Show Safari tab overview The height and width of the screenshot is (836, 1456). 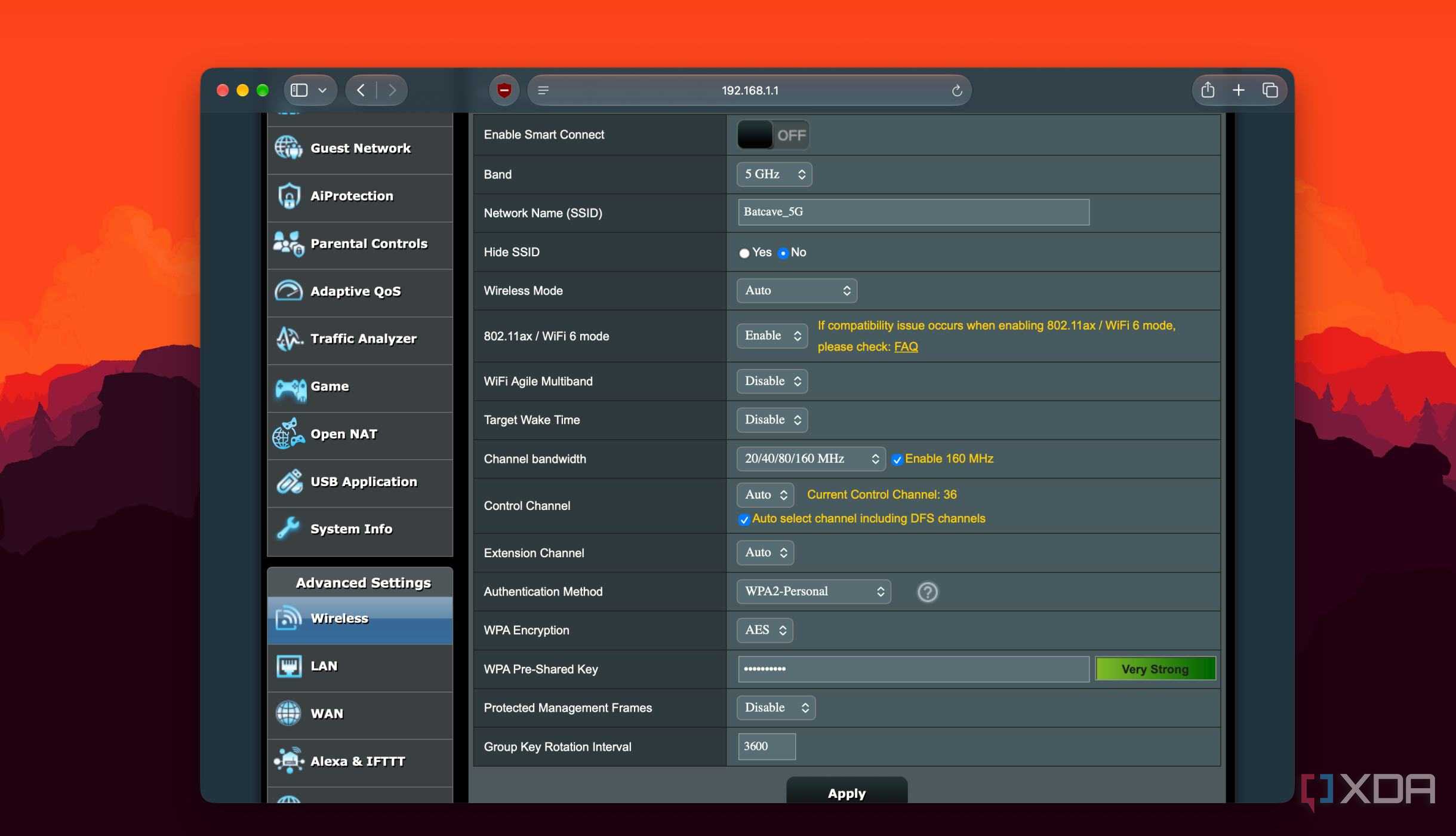(1270, 90)
